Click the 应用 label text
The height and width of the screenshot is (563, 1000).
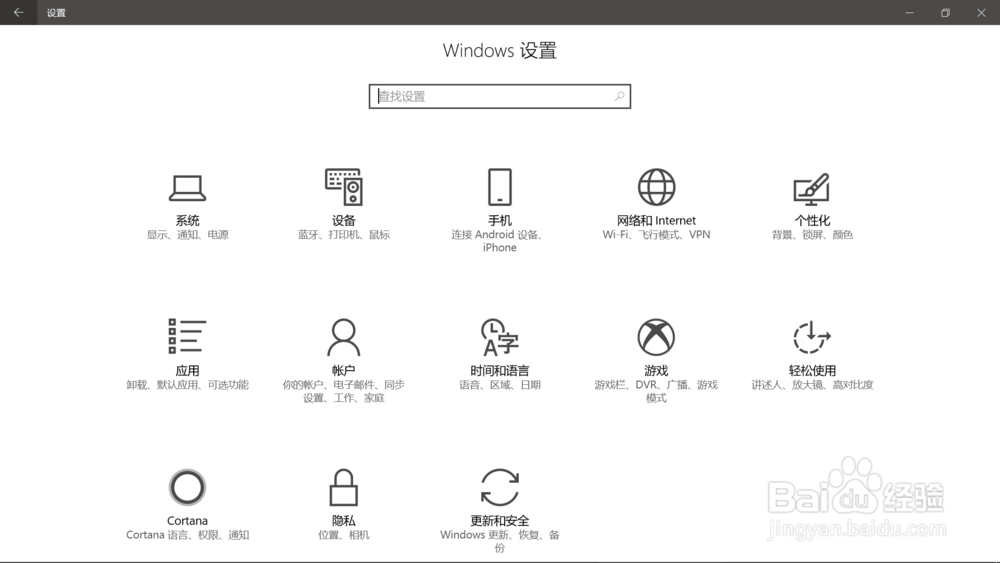[x=187, y=370]
